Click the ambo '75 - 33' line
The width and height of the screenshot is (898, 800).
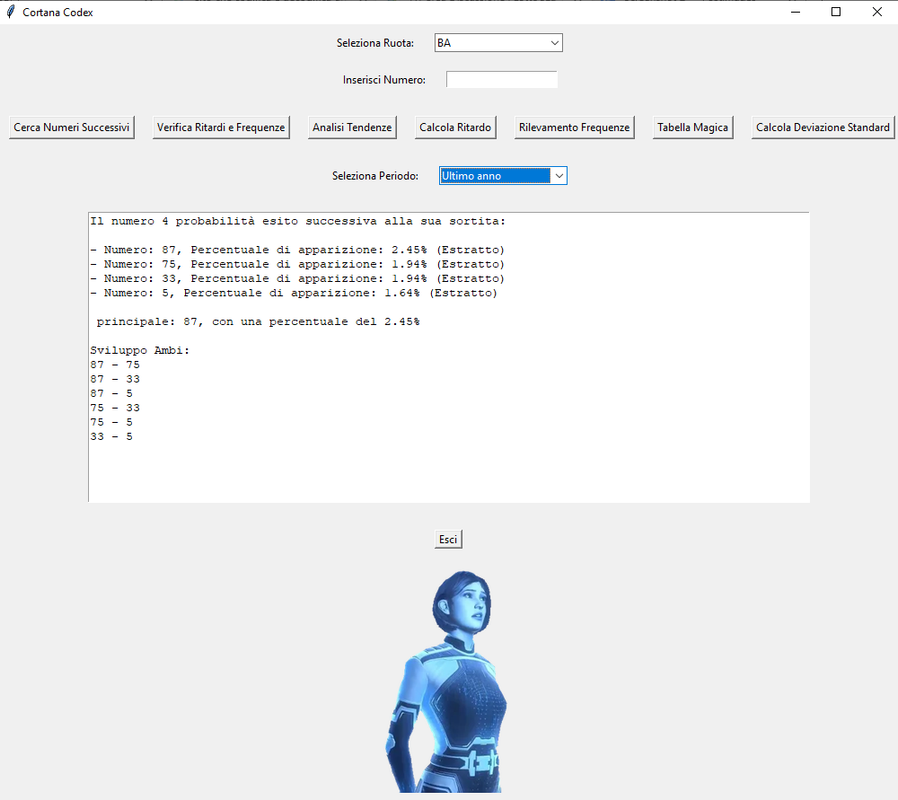[115, 408]
